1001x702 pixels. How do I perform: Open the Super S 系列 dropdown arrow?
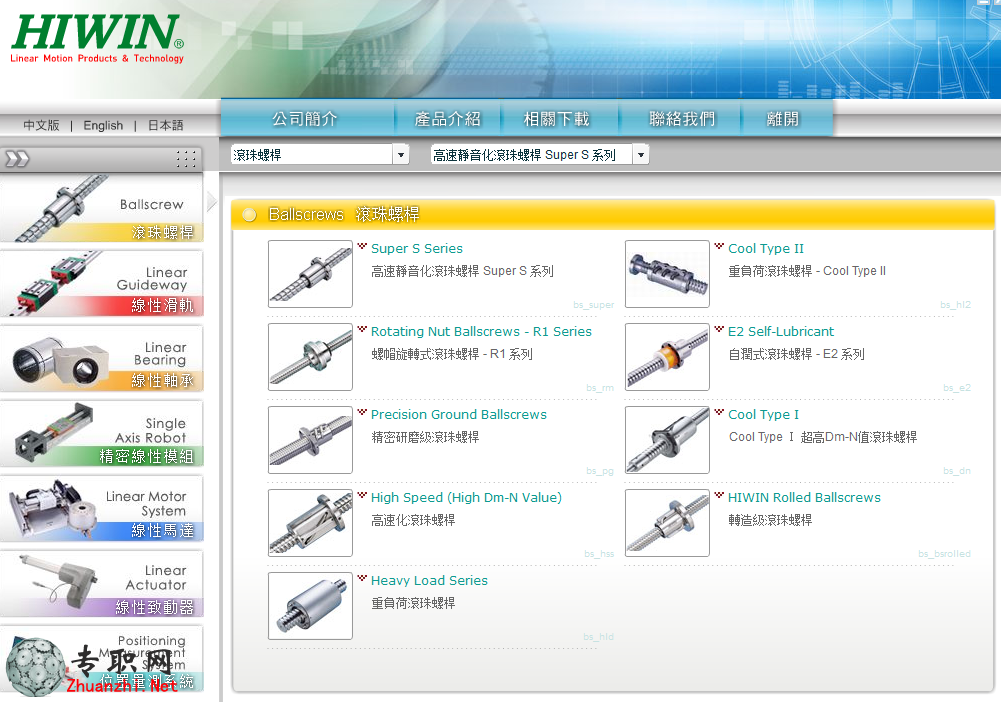641,154
